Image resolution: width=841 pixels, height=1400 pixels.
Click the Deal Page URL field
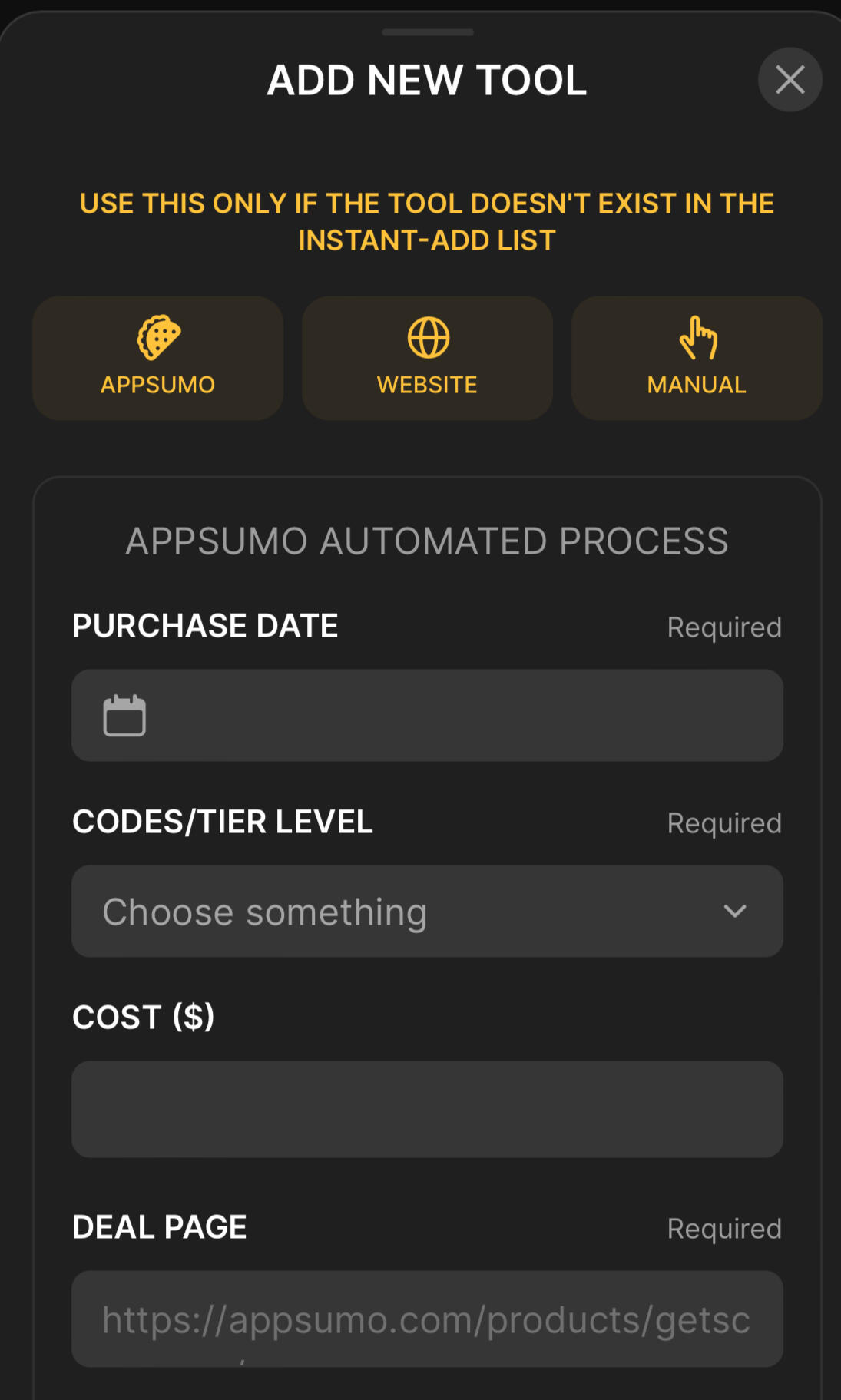click(427, 1319)
